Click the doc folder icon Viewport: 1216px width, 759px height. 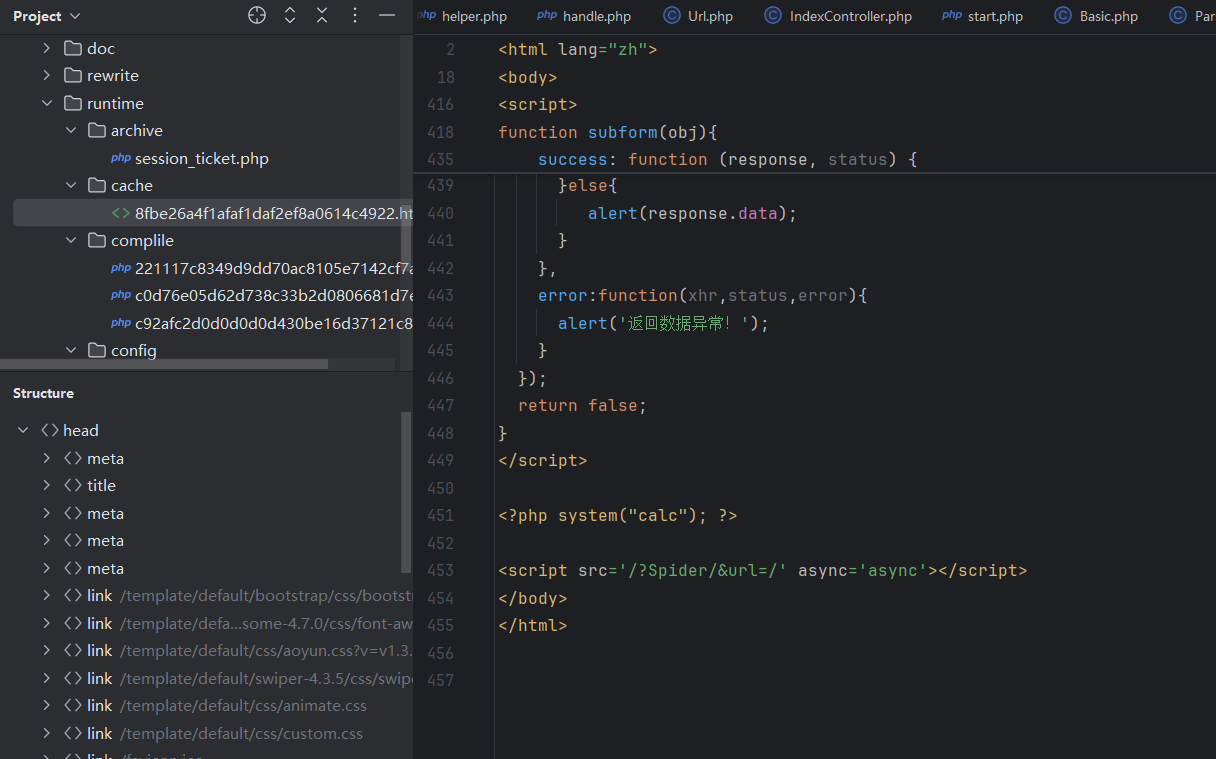72,48
